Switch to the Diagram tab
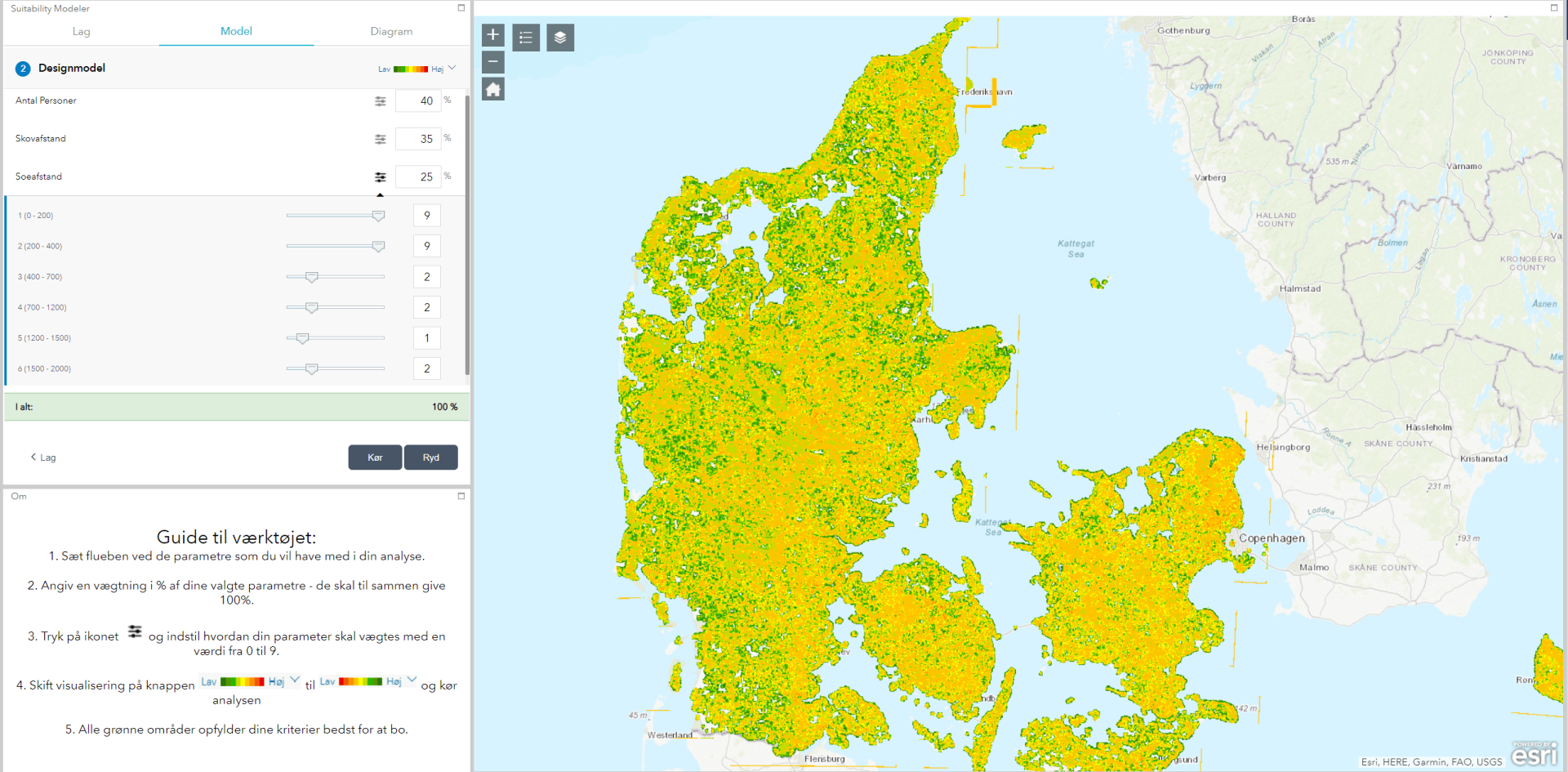 [x=391, y=32]
